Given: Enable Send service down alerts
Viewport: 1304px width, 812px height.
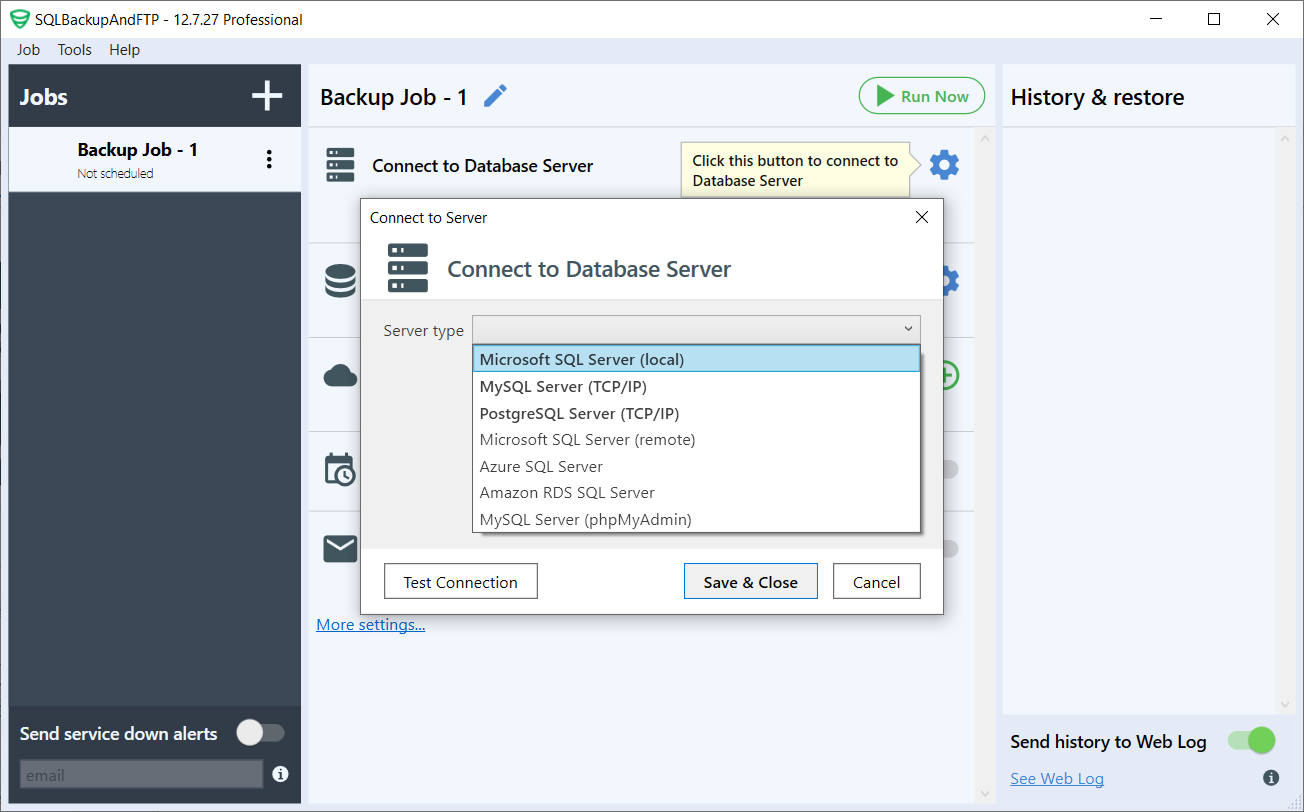Looking at the screenshot, I should click(x=260, y=733).
